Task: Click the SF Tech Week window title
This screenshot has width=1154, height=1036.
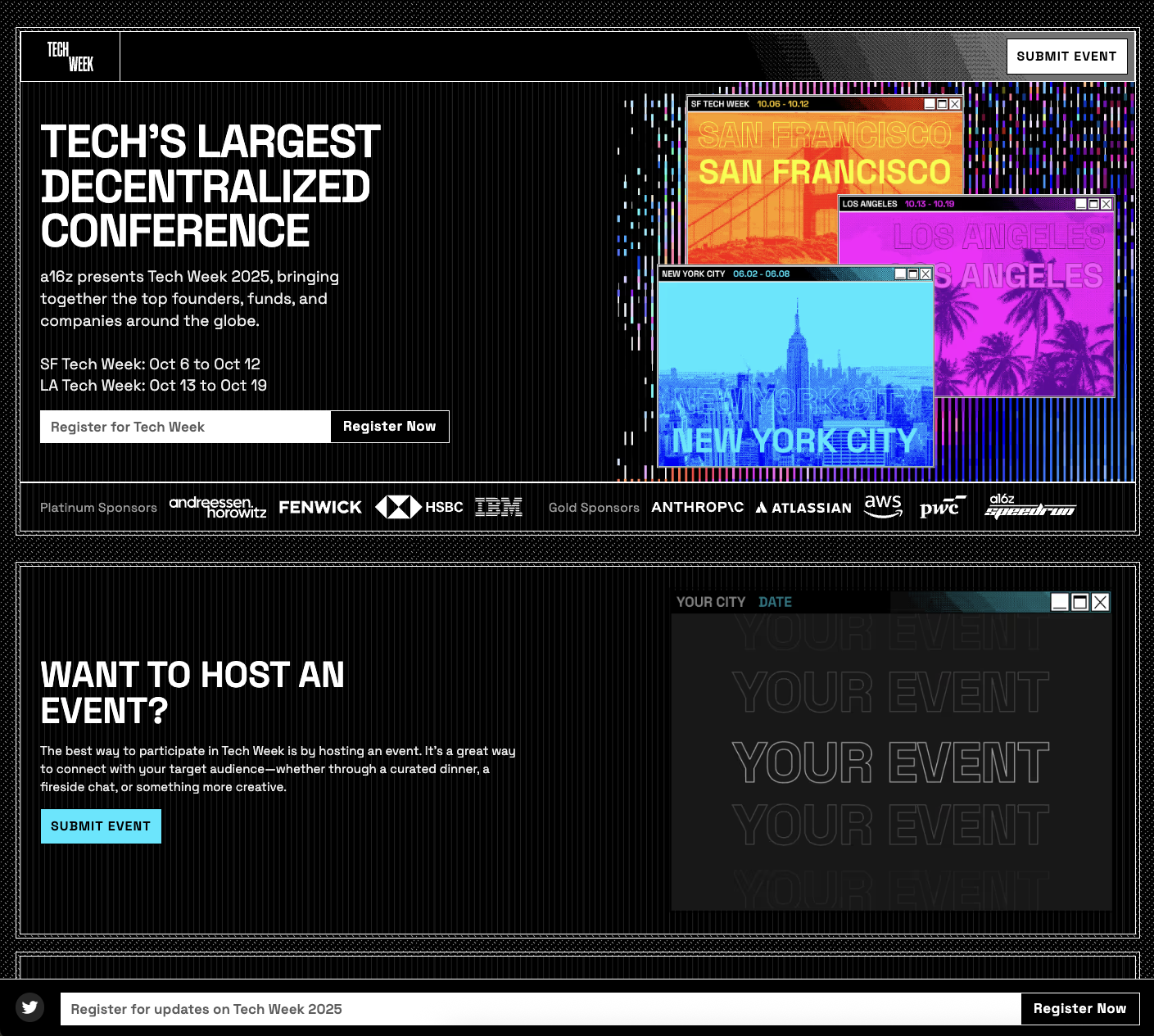Action: click(x=720, y=104)
